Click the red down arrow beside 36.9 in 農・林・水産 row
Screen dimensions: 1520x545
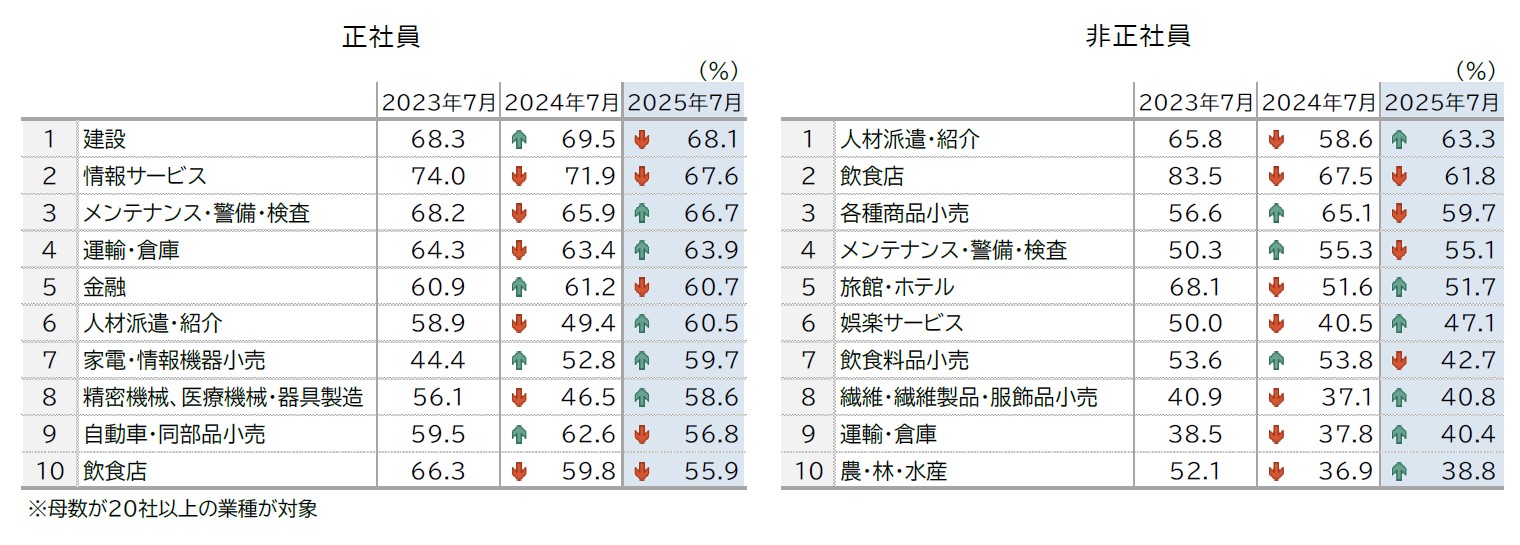(1275, 471)
